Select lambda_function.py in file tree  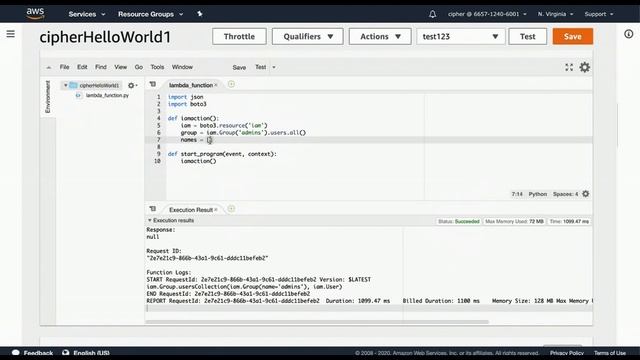(107, 95)
